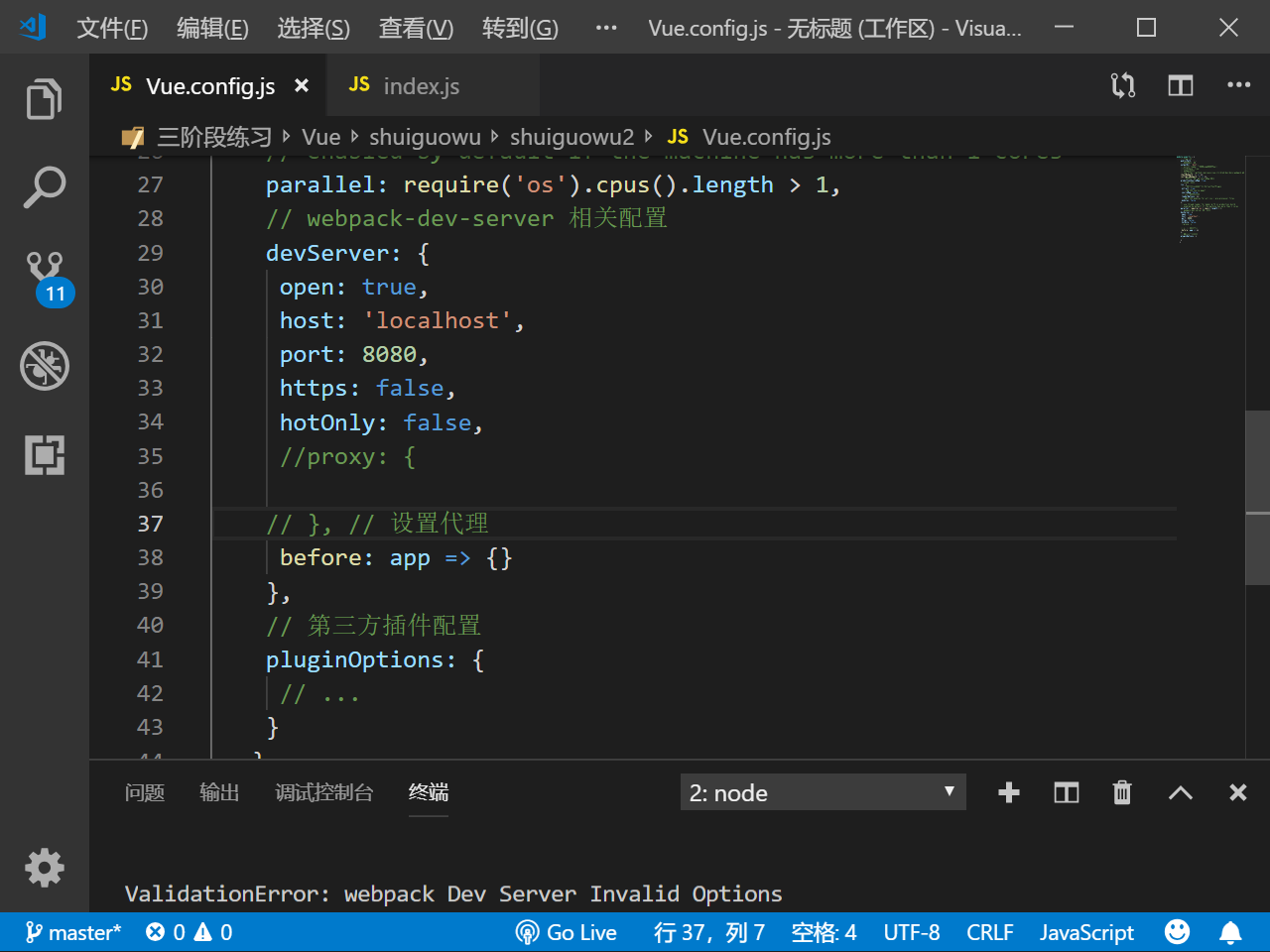Click breadcrumb file Vue.config.js

(x=766, y=137)
